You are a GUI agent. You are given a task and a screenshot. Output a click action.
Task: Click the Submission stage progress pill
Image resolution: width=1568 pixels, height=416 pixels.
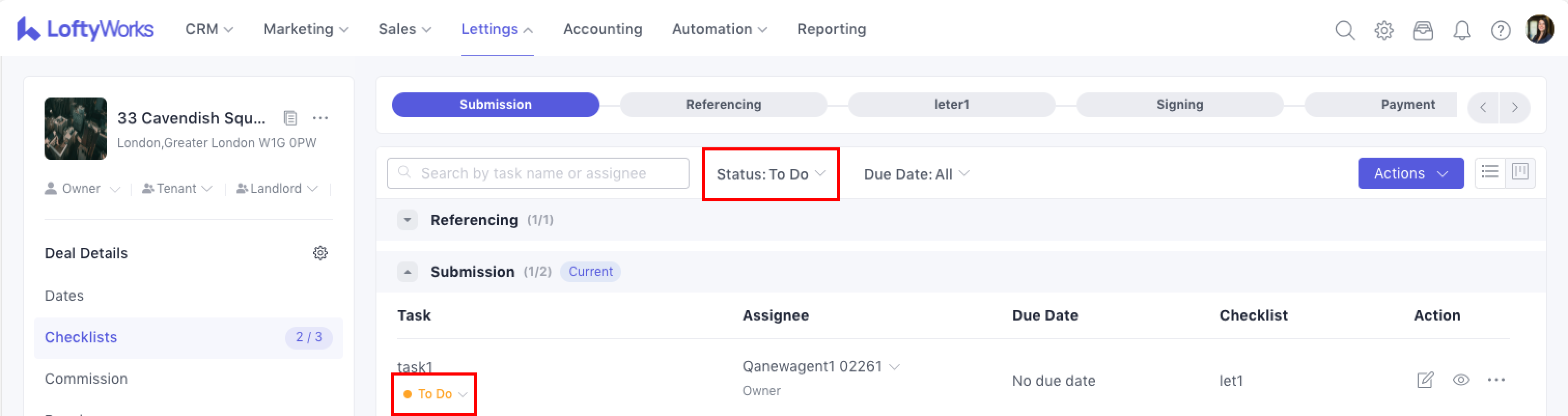495,105
